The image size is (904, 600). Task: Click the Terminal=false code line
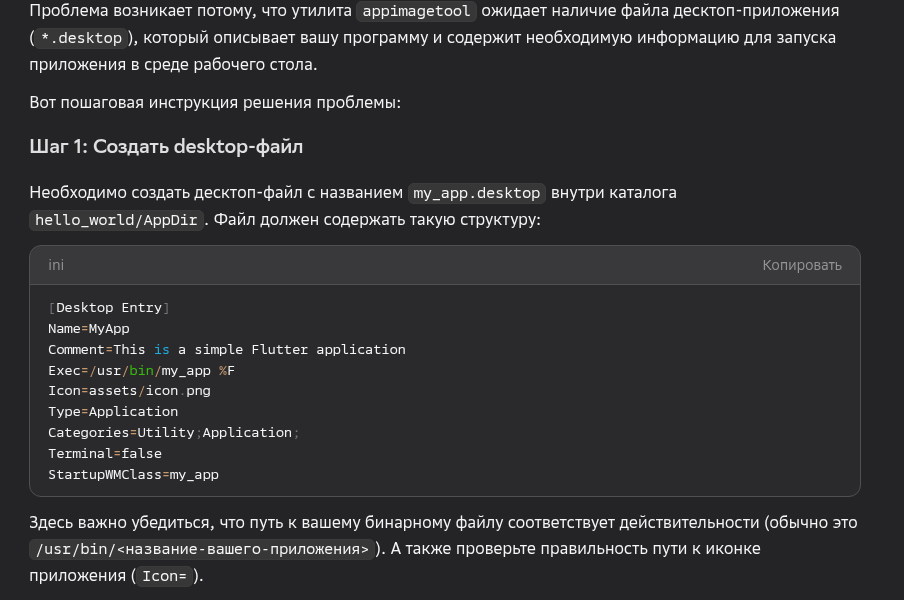[104, 453]
